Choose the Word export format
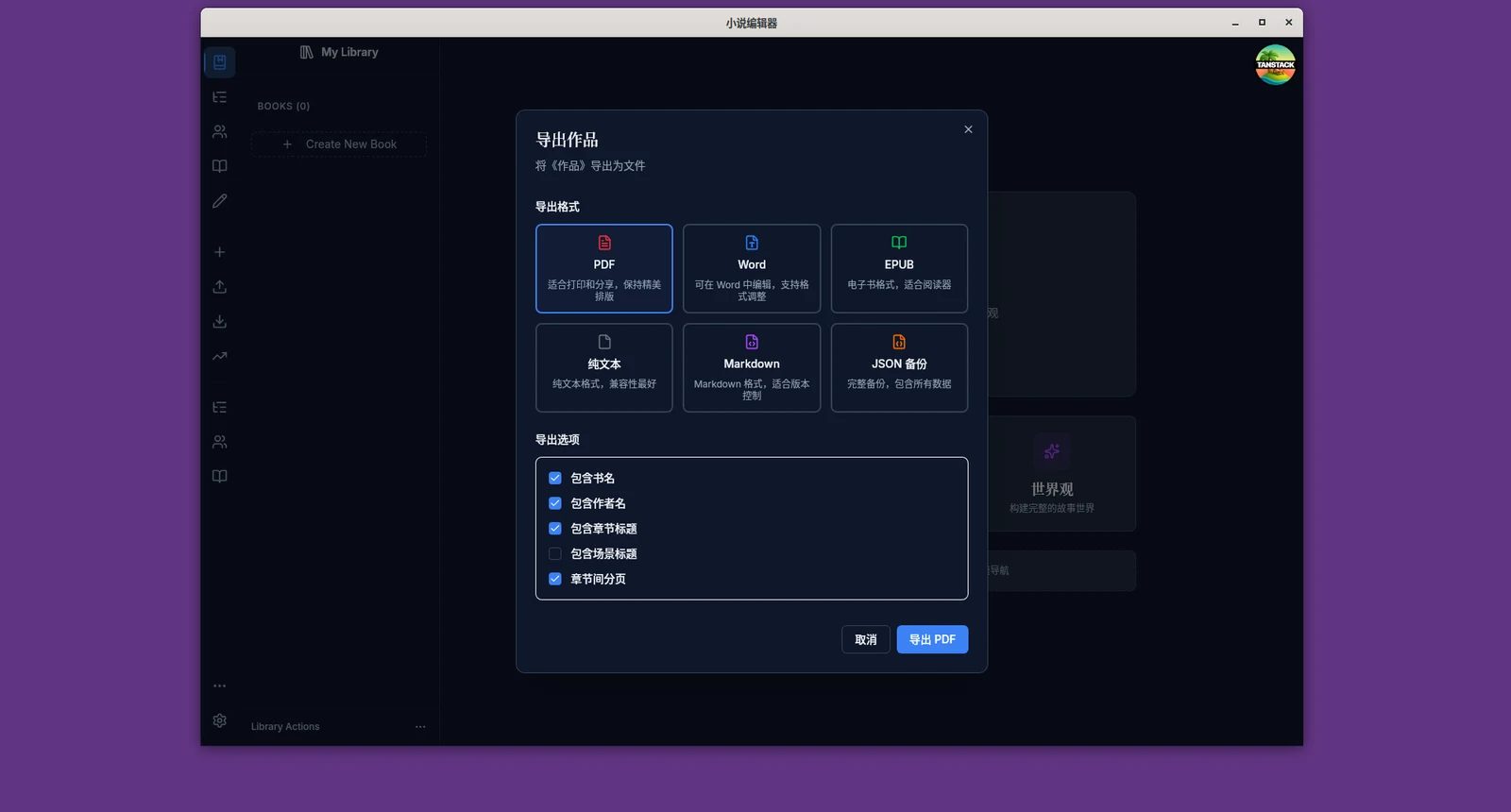This screenshot has height=812, width=1511. 752,268
